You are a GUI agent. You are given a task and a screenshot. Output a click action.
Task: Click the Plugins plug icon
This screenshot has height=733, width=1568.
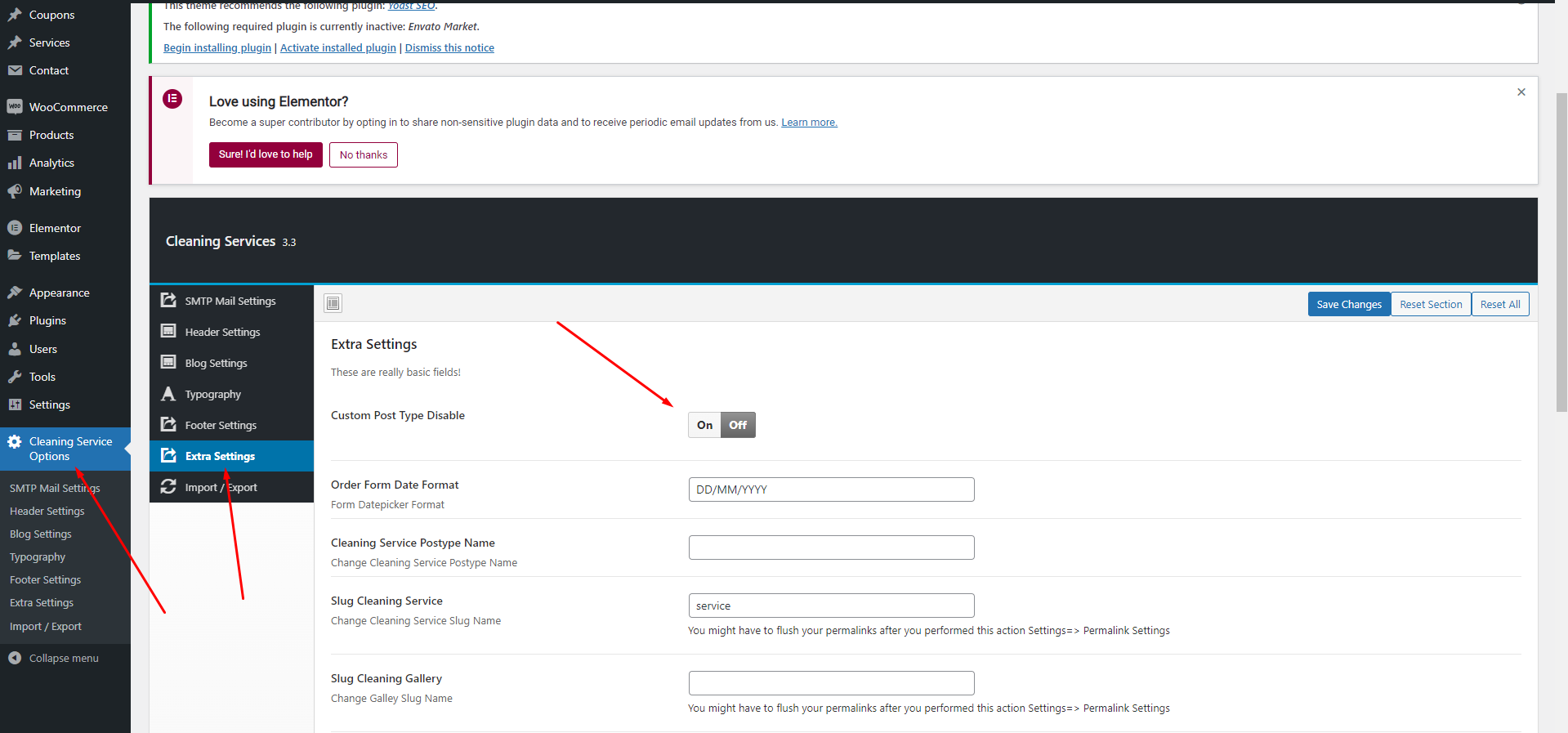tap(15, 320)
